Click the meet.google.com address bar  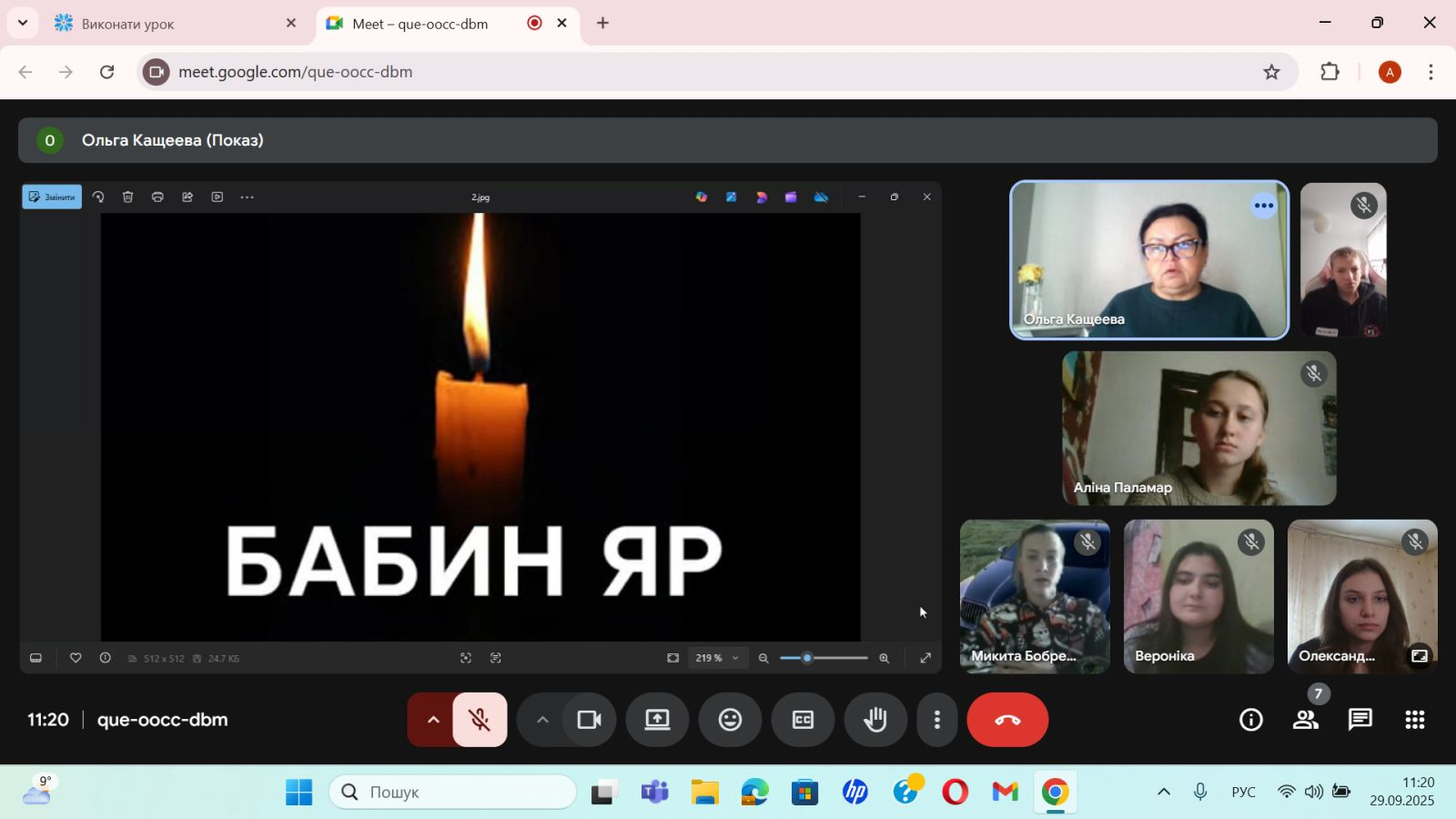click(637, 72)
